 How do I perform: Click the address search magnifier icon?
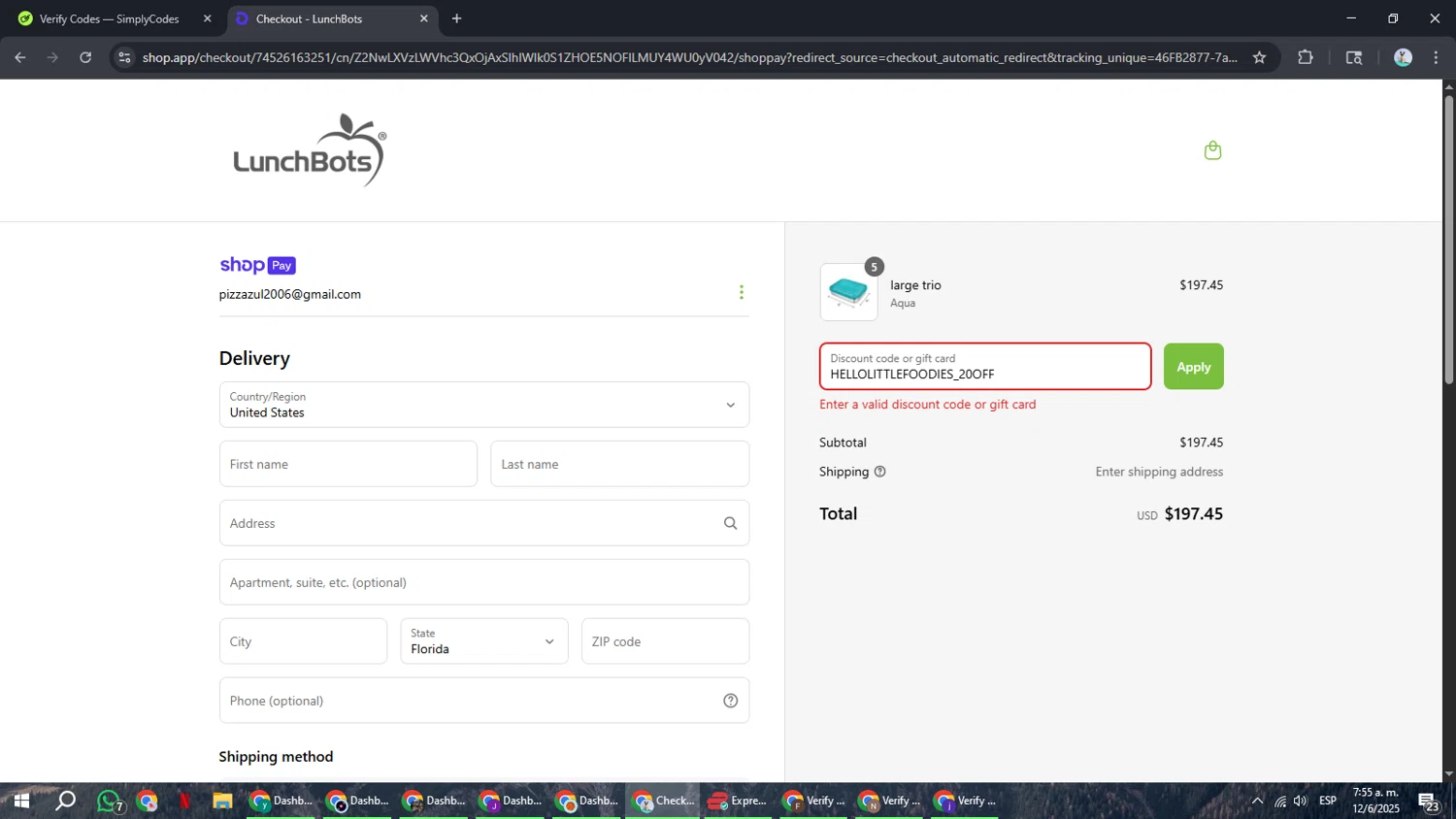click(730, 523)
